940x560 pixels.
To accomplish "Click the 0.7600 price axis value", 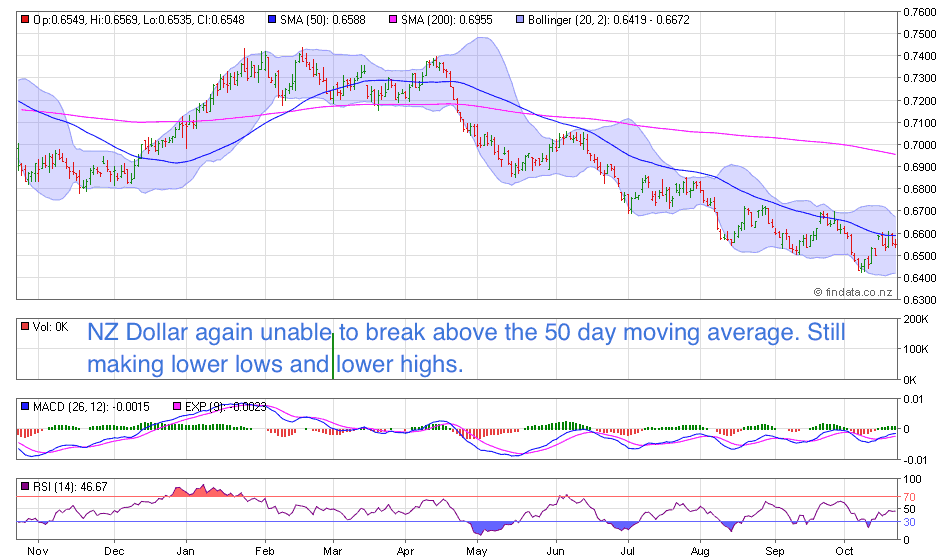I will (920, 11).
